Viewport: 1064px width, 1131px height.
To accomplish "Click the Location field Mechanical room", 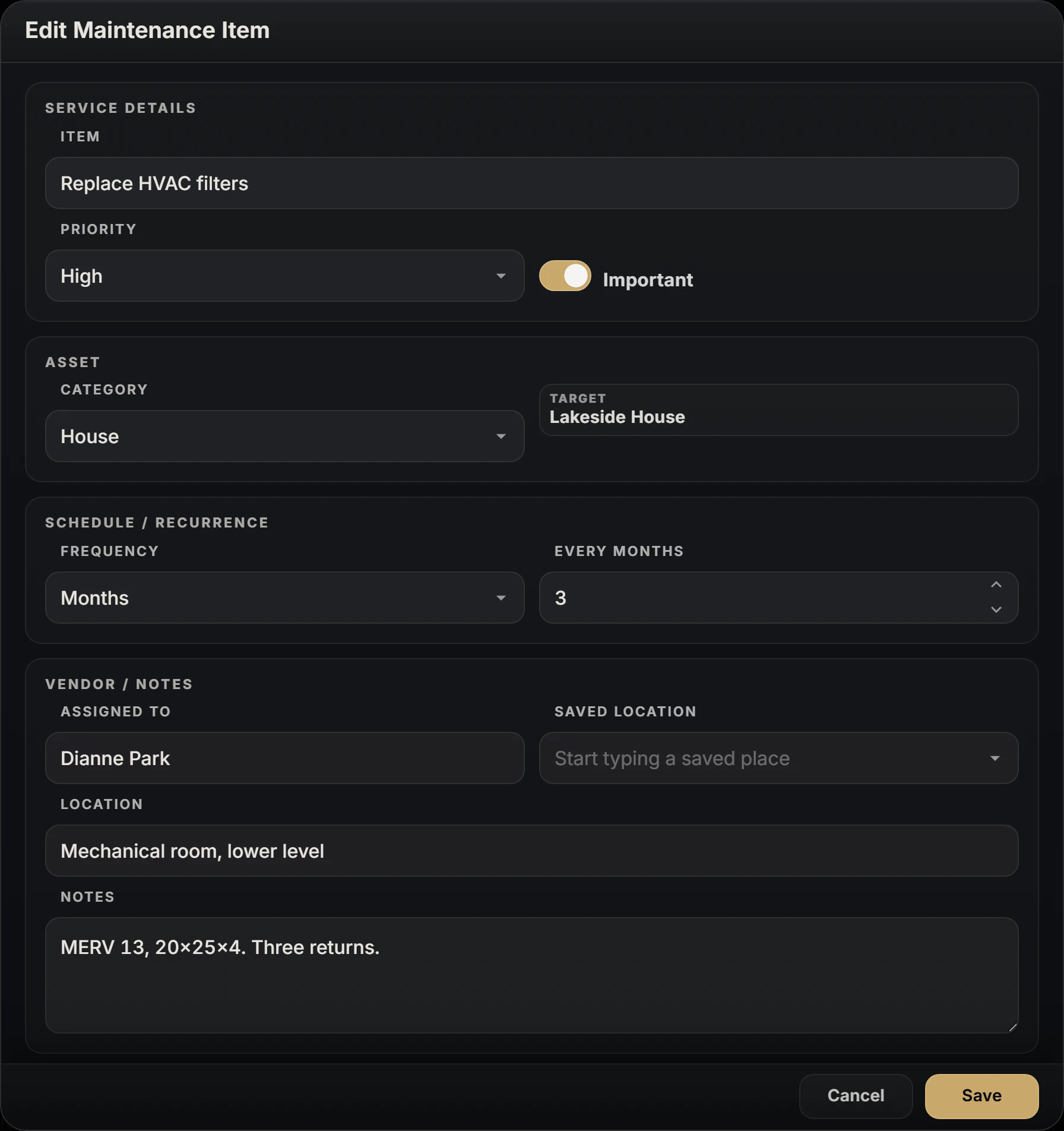I will [531, 851].
